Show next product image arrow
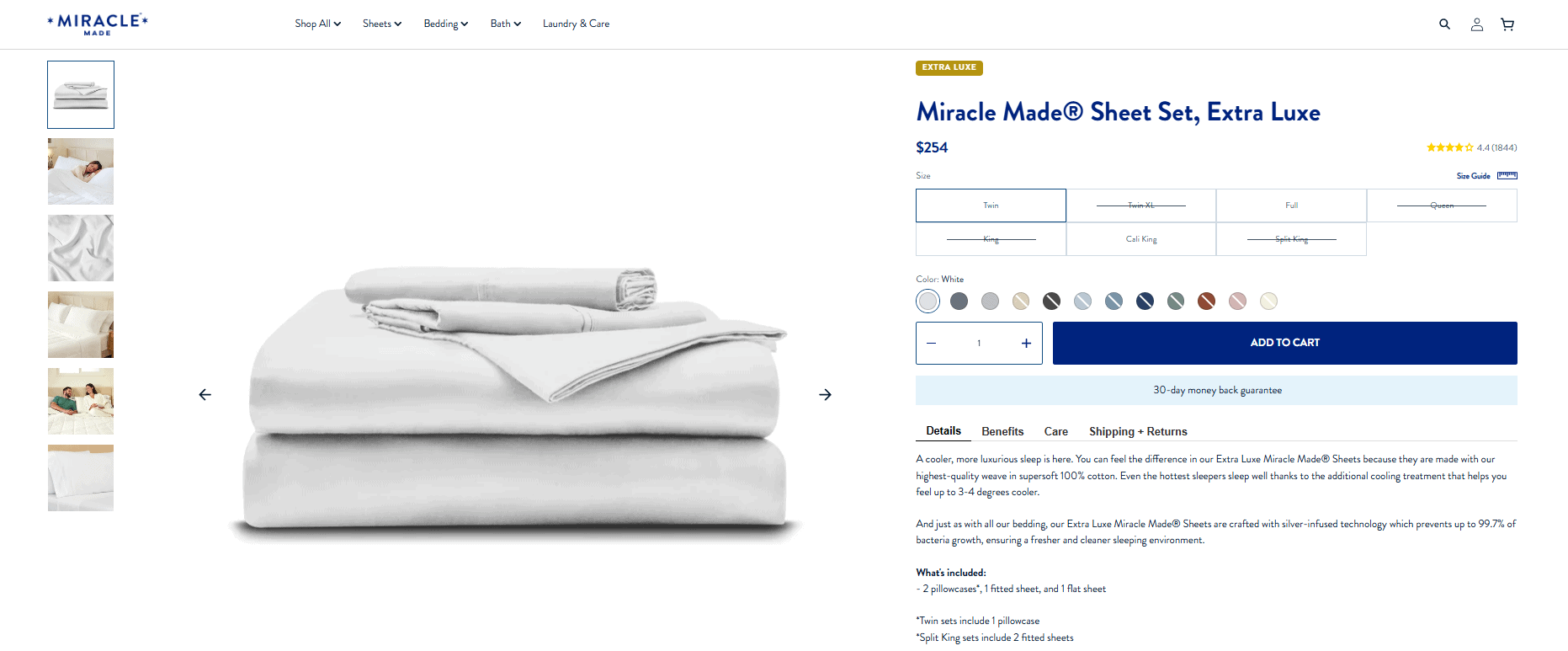Screen dimensions: 1568x651 [825, 394]
